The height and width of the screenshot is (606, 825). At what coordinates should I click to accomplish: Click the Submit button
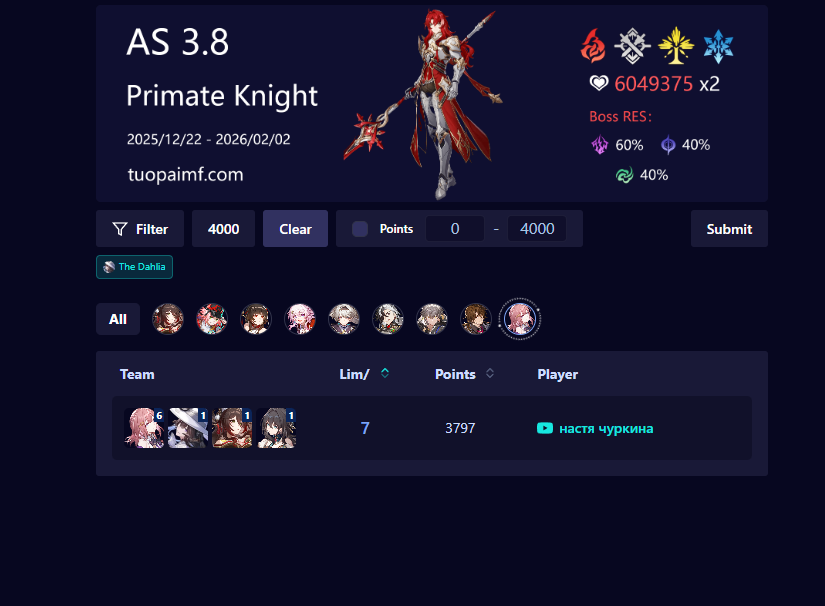[x=729, y=229]
